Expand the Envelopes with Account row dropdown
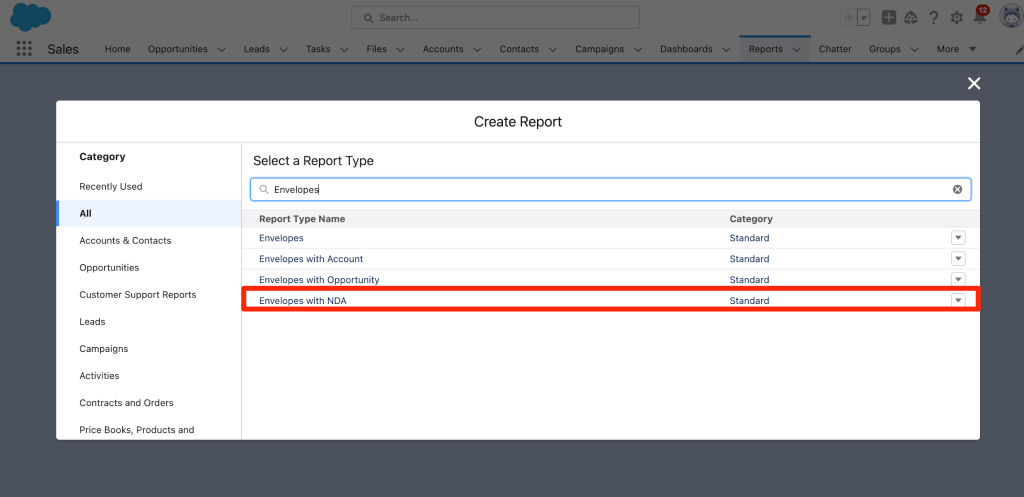This screenshot has height=497, width=1024. (x=958, y=259)
